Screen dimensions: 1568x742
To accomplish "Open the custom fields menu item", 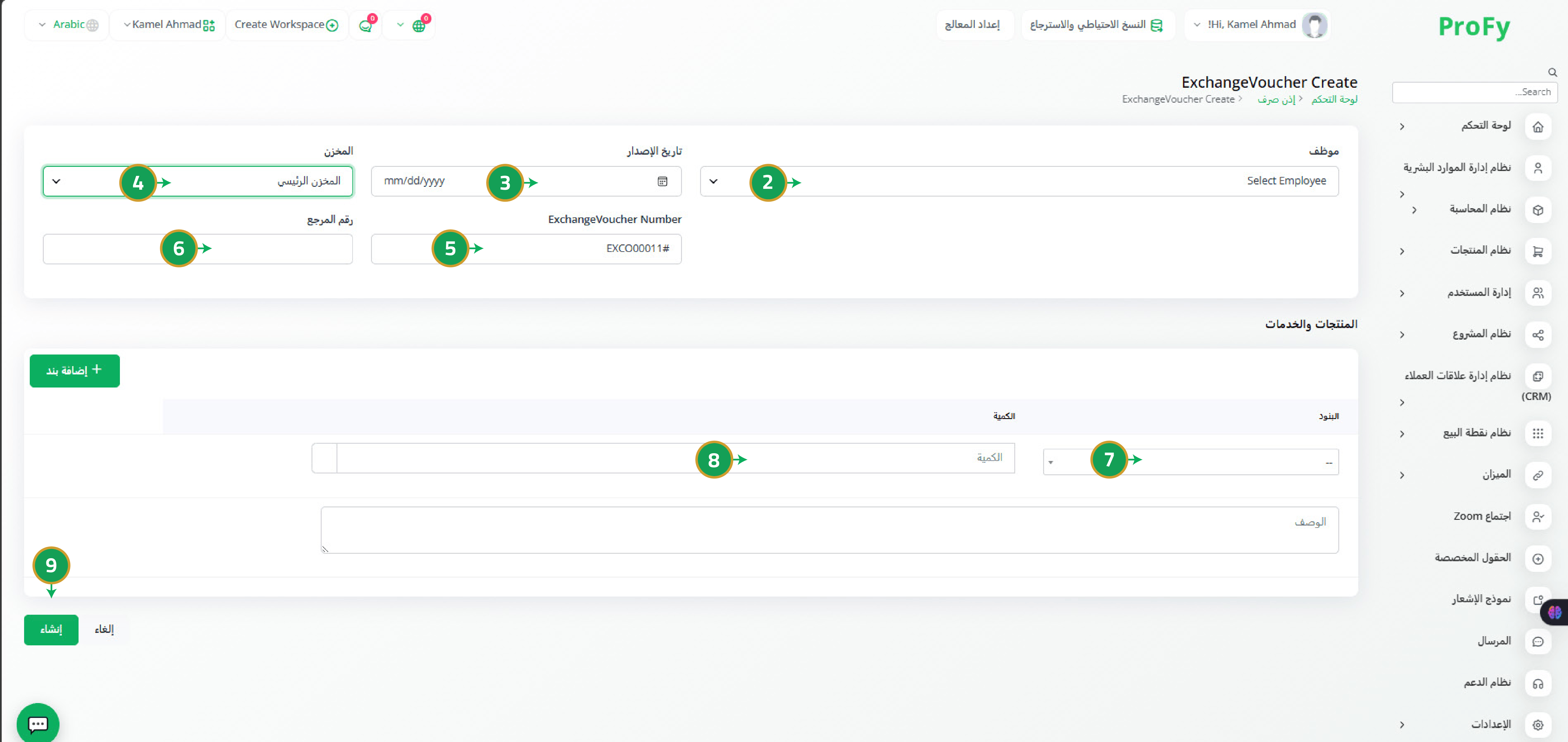I will tap(1472, 558).
